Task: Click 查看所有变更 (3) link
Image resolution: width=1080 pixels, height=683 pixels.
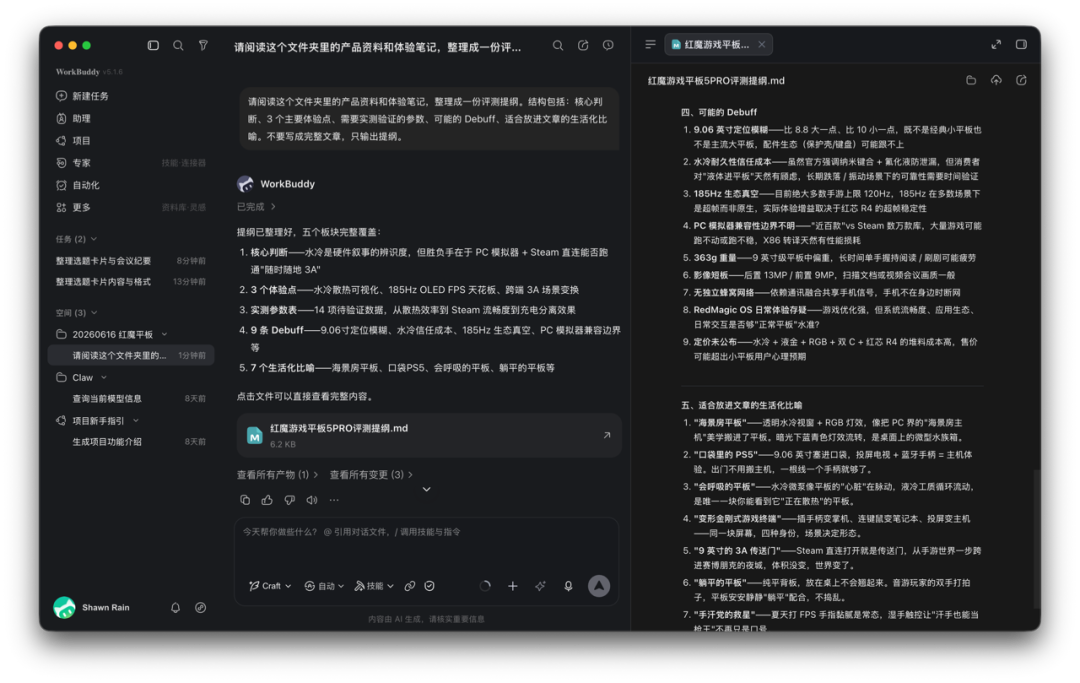Action: click(371, 474)
